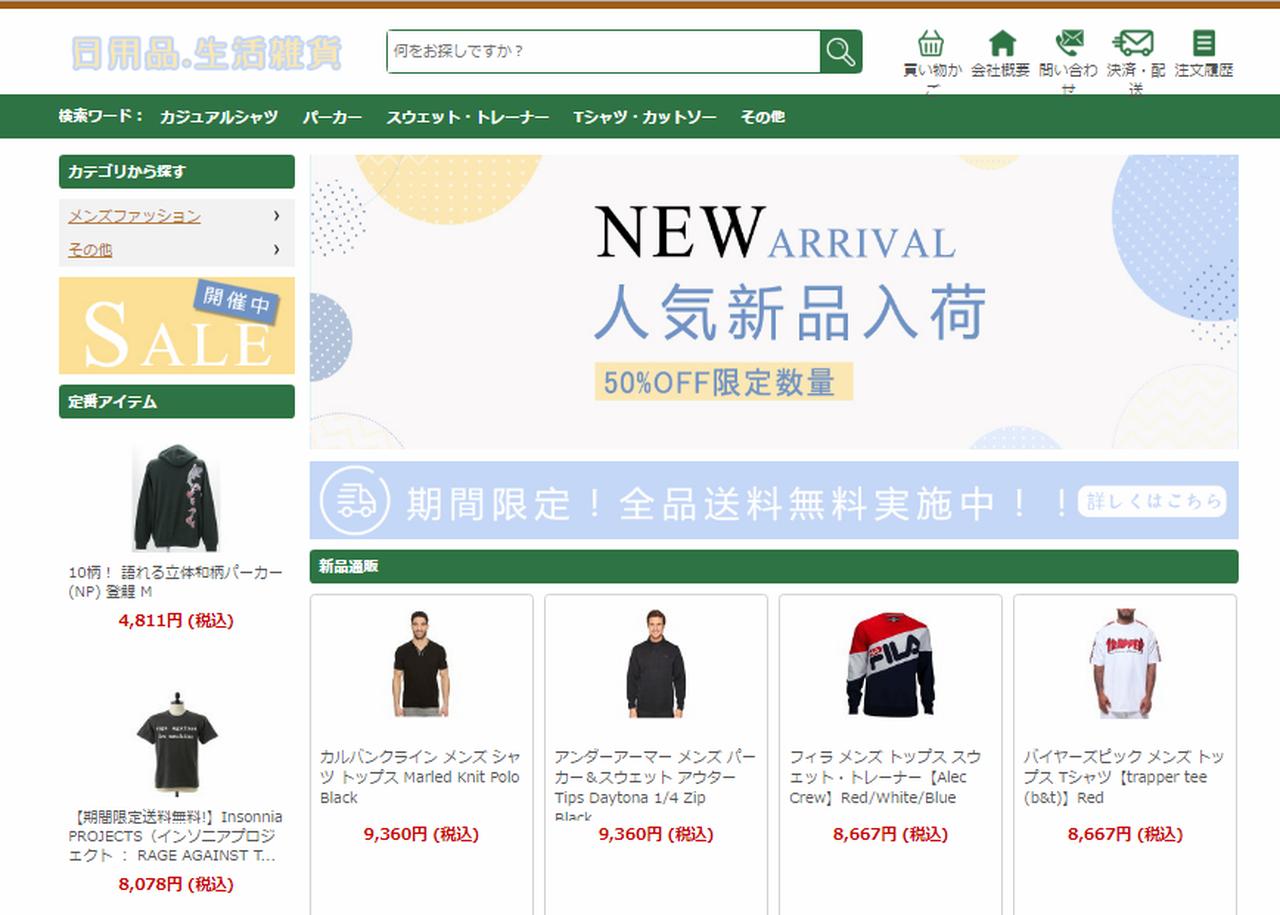The height and width of the screenshot is (915, 1280).
Task: Open the shopping cart basket icon
Action: tap(931, 43)
